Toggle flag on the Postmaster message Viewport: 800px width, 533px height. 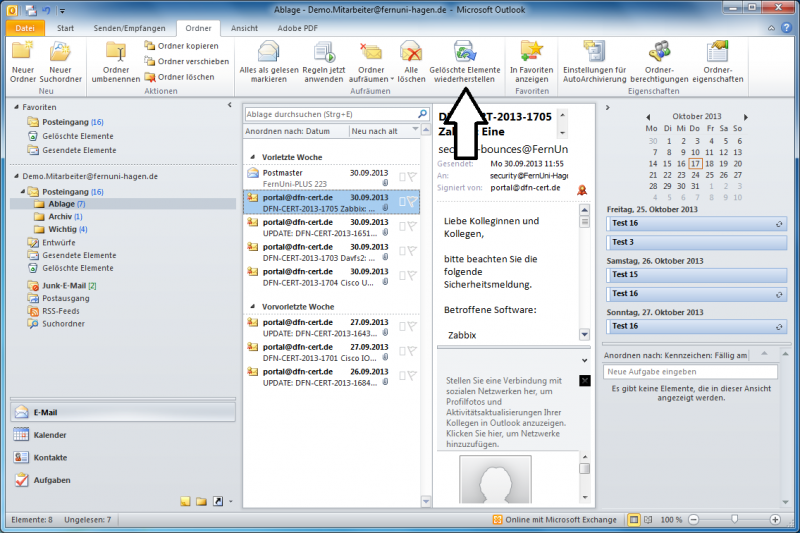point(412,176)
